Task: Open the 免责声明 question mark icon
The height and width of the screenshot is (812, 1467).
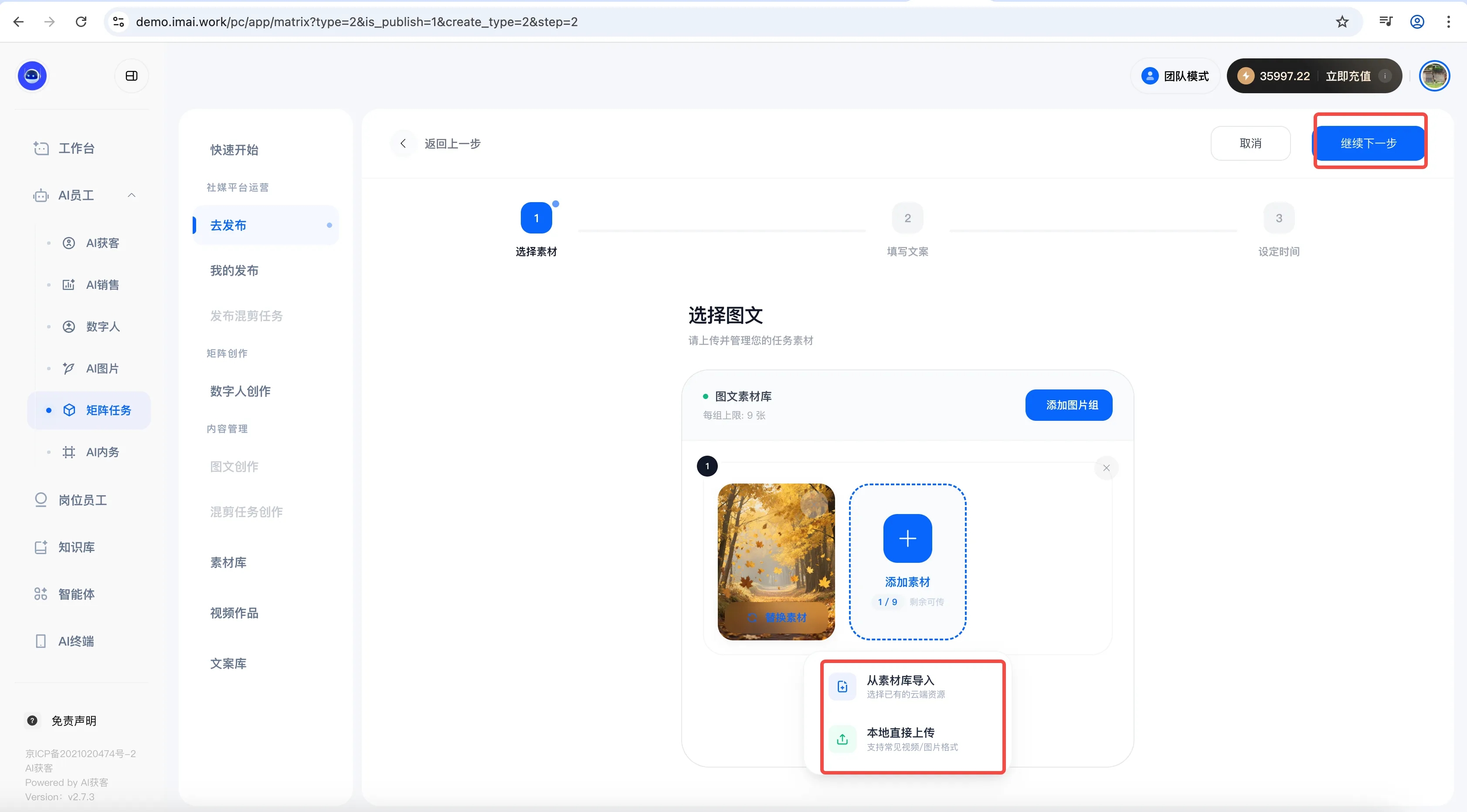Action: tap(32, 721)
